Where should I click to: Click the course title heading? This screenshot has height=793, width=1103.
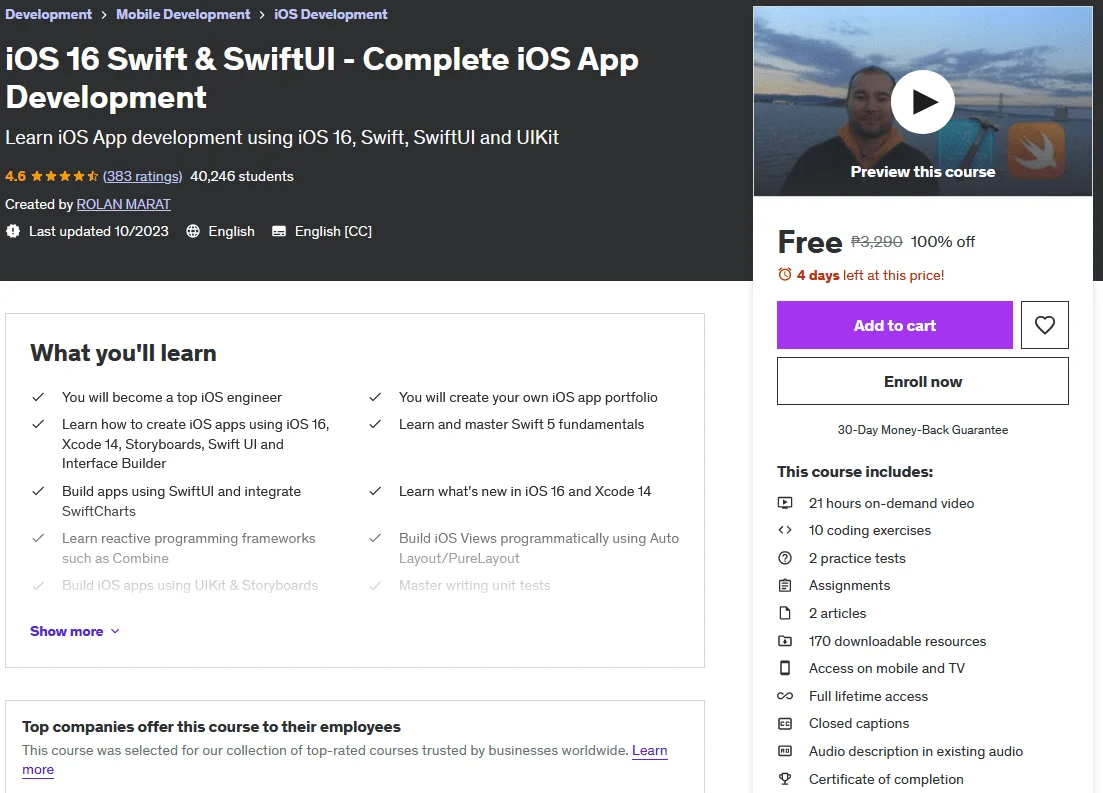point(321,78)
